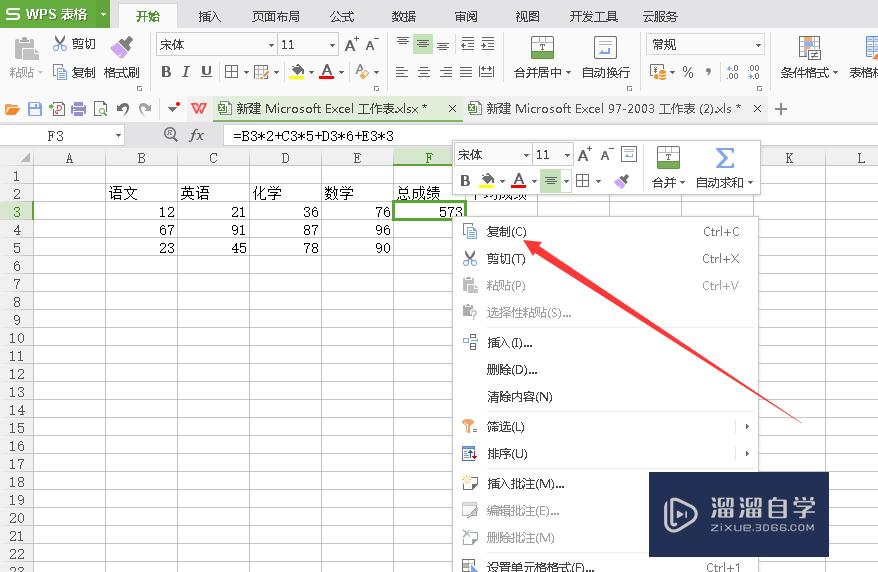Image resolution: width=878 pixels, height=572 pixels.
Task: Click the undo arrow icon
Action: click(123, 109)
